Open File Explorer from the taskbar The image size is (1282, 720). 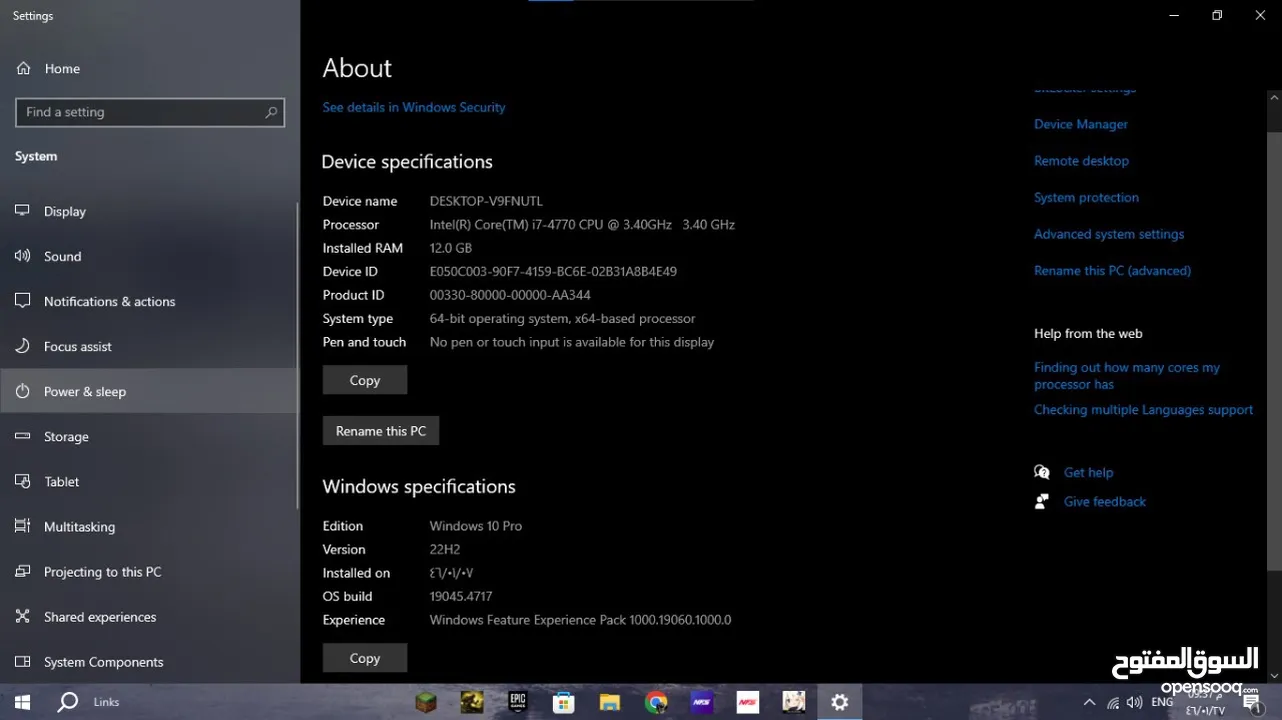point(609,703)
